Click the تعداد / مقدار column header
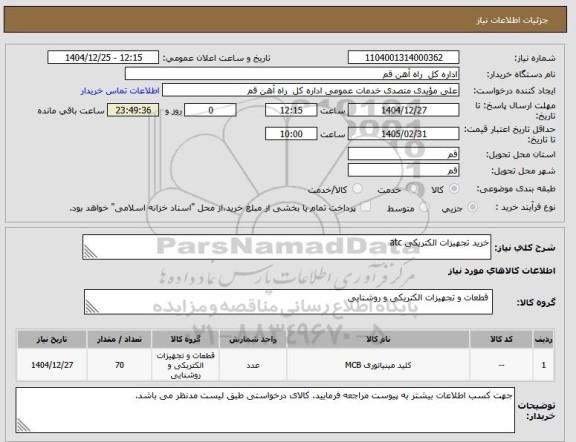Viewport: 576px width, 442px height. pos(119,339)
